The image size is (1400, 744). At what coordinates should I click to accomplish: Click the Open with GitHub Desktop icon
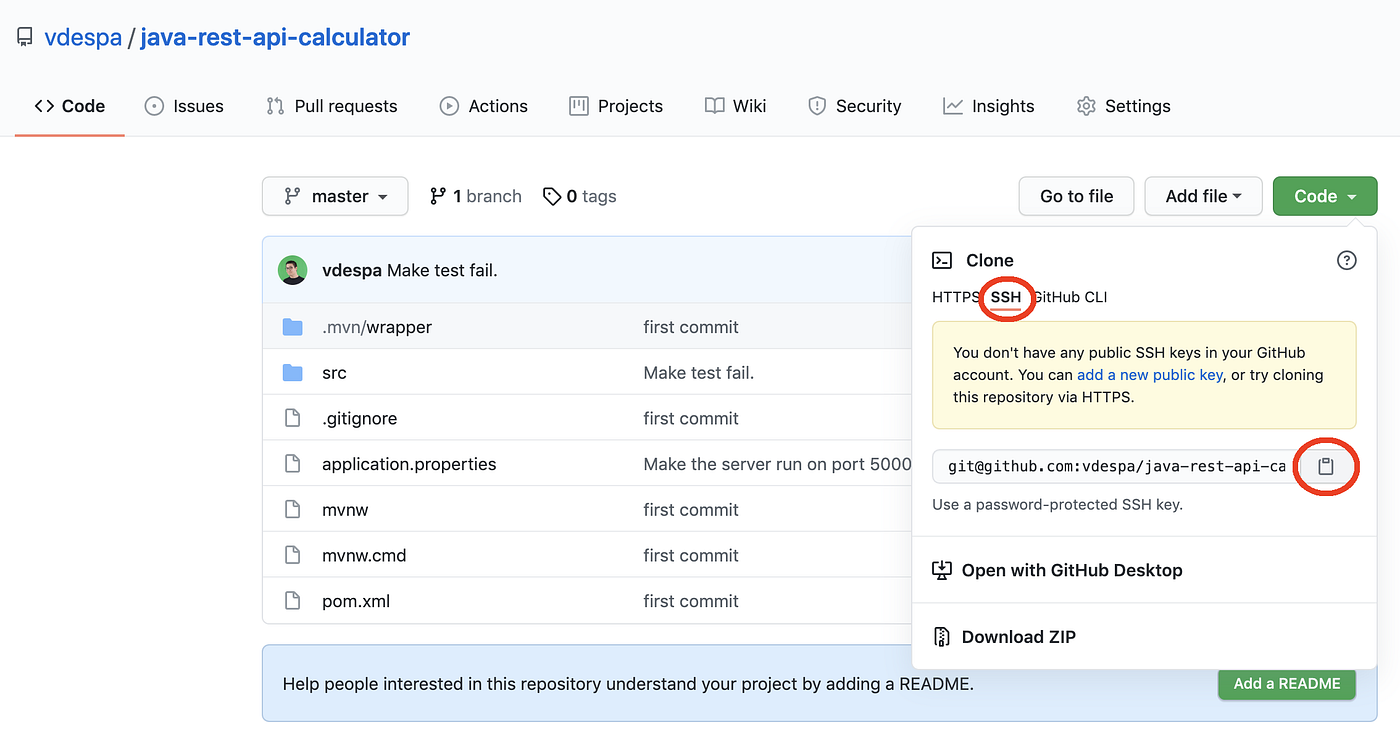click(x=941, y=570)
